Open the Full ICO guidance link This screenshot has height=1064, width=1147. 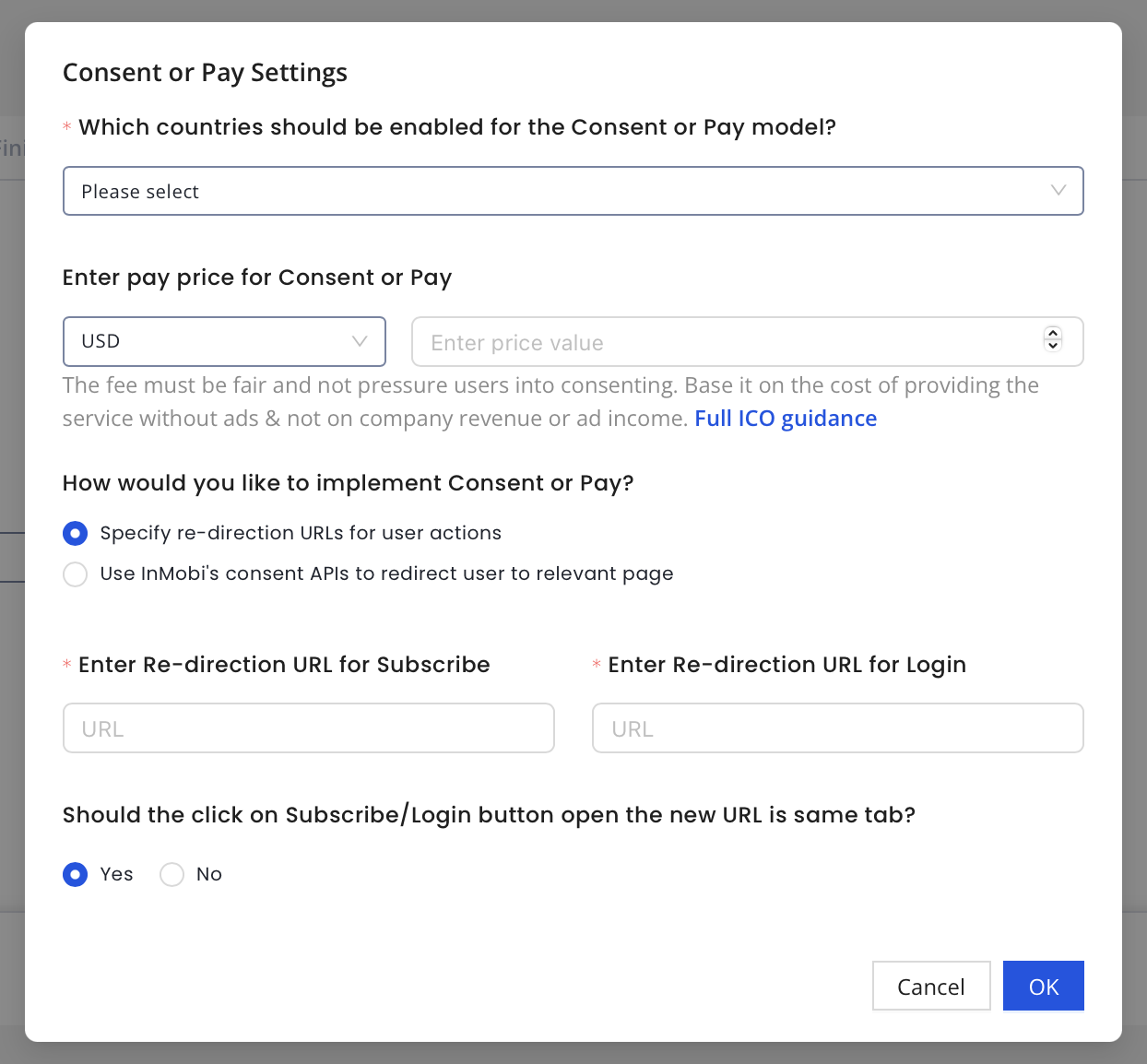coord(785,419)
